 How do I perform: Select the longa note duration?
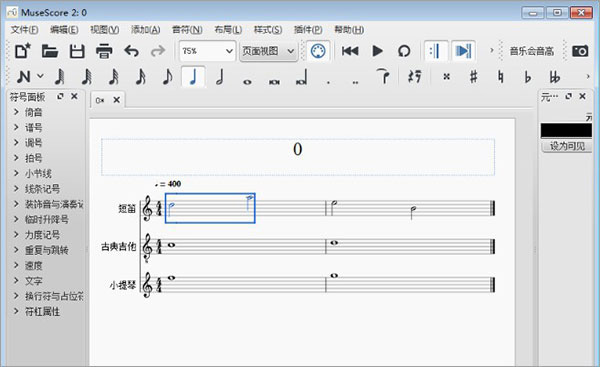pyautogui.click(x=301, y=78)
